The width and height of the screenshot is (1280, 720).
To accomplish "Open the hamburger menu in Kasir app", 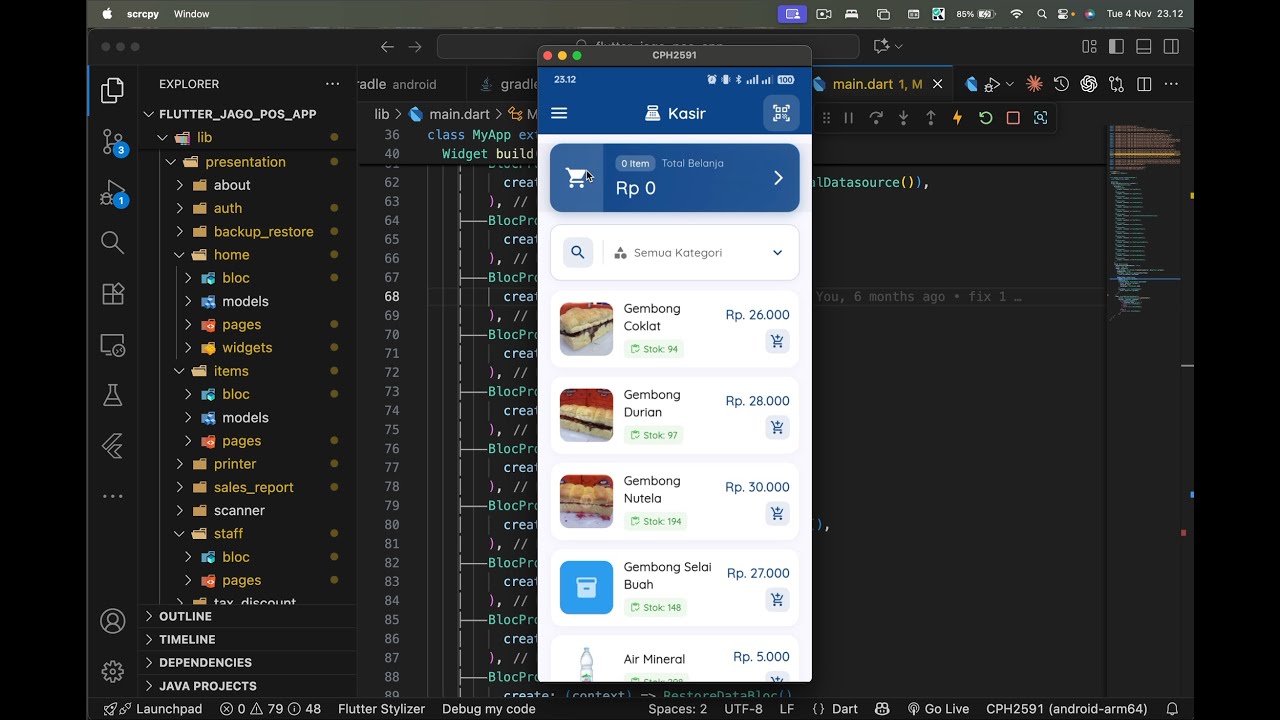I will (x=559, y=113).
